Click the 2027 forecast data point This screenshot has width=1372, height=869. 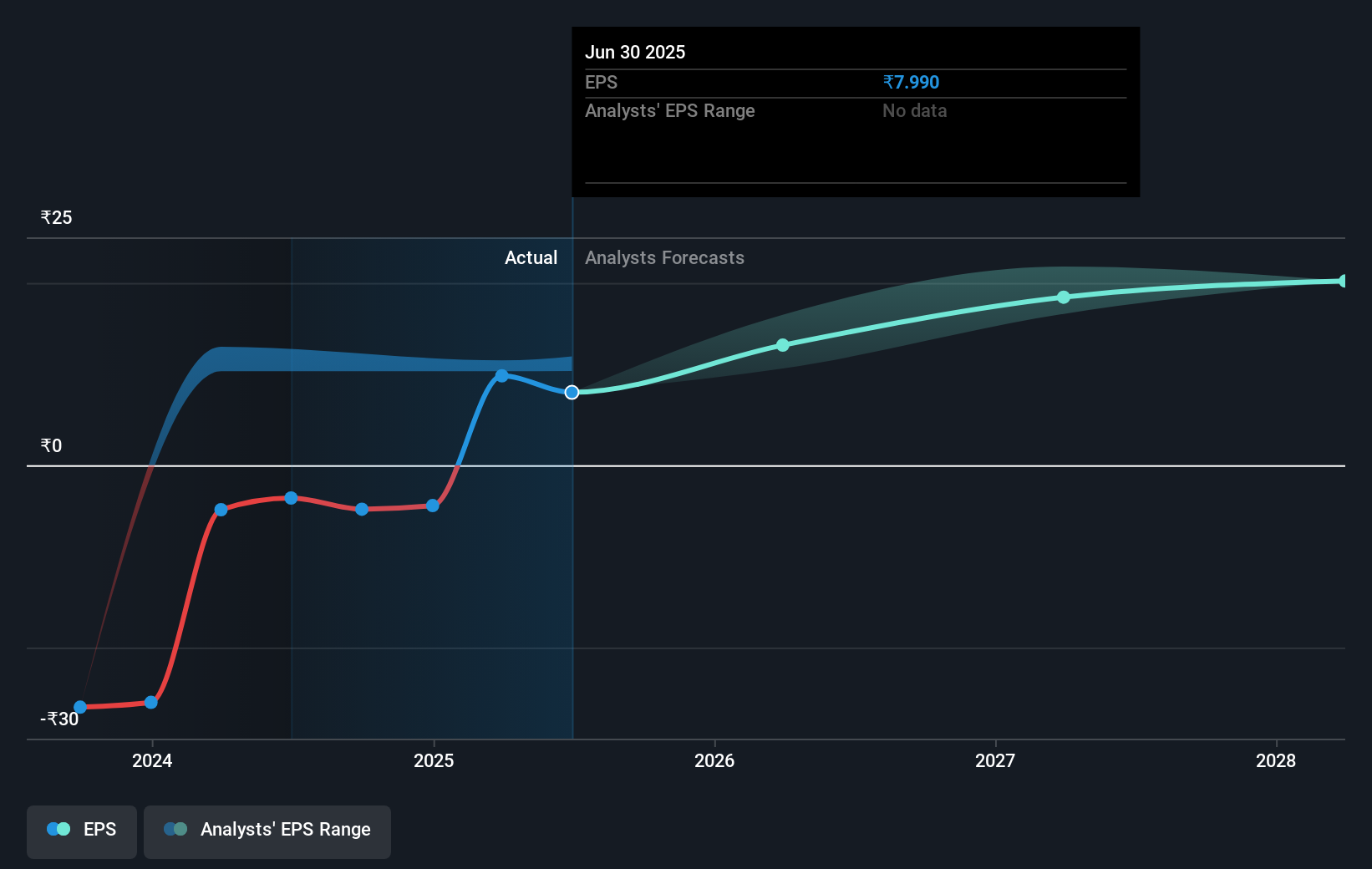[1063, 297]
